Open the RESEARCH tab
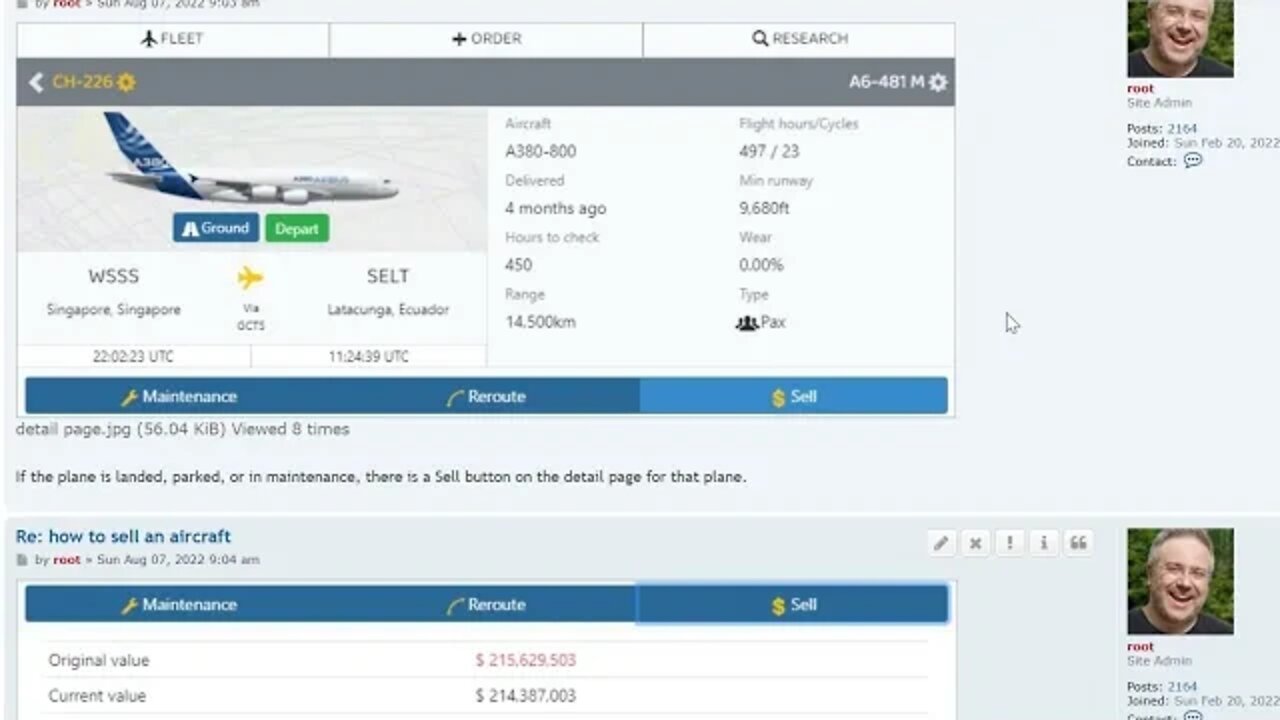The height and width of the screenshot is (720, 1280). [799, 39]
